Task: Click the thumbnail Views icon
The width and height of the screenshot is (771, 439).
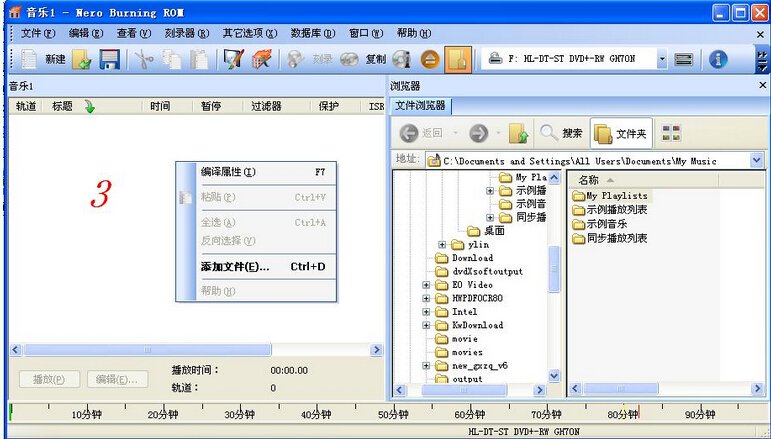Action: 671,133
